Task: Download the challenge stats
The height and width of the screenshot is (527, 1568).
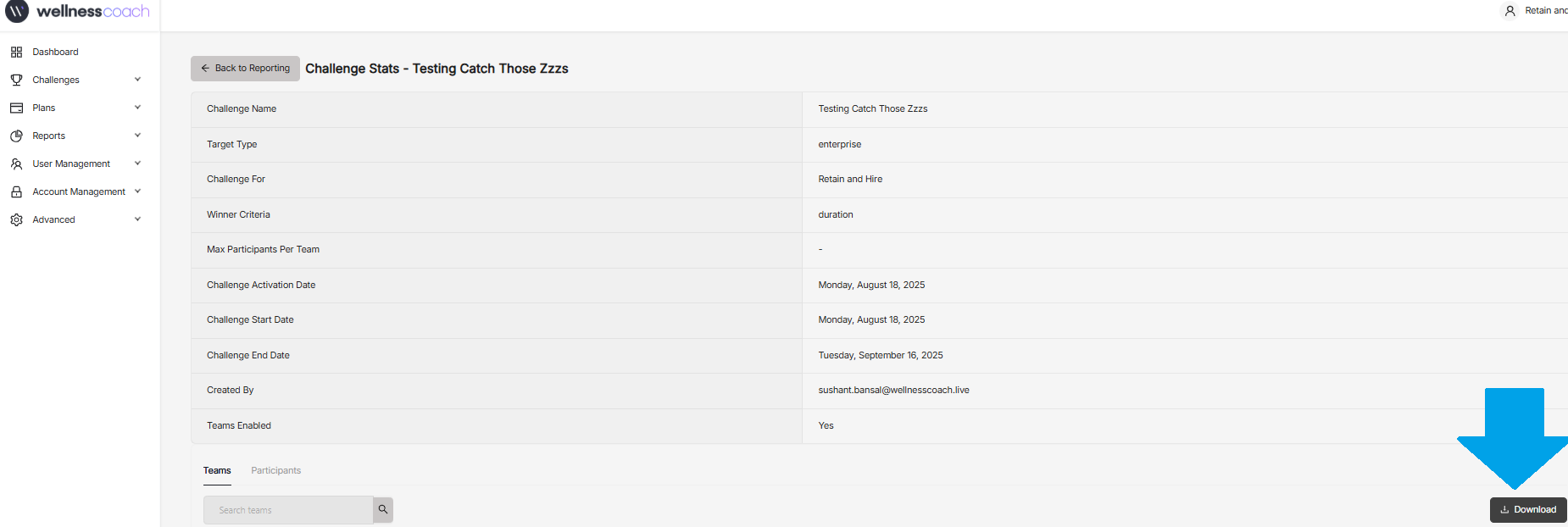Action: tap(1527, 510)
